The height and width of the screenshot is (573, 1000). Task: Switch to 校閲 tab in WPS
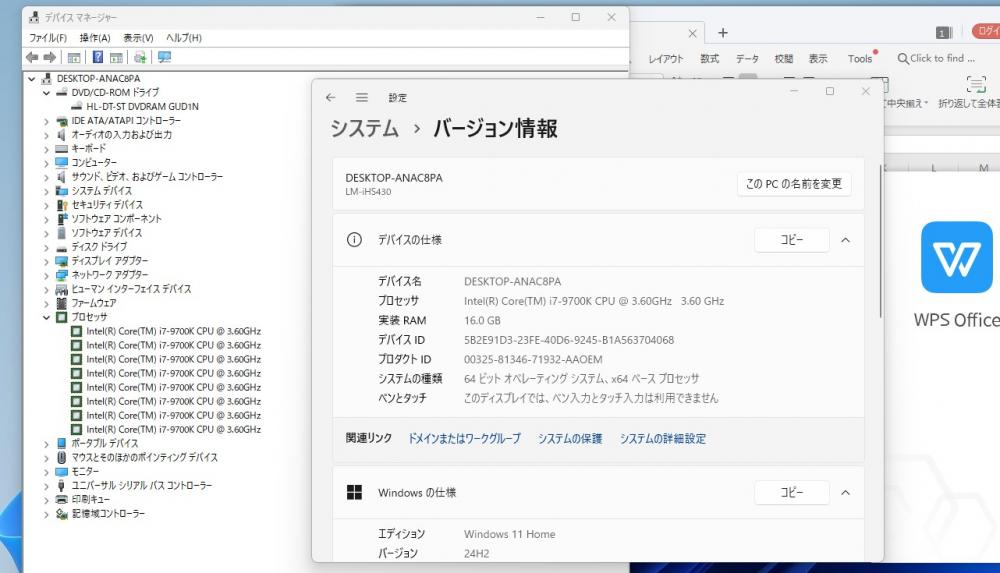(x=784, y=59)
